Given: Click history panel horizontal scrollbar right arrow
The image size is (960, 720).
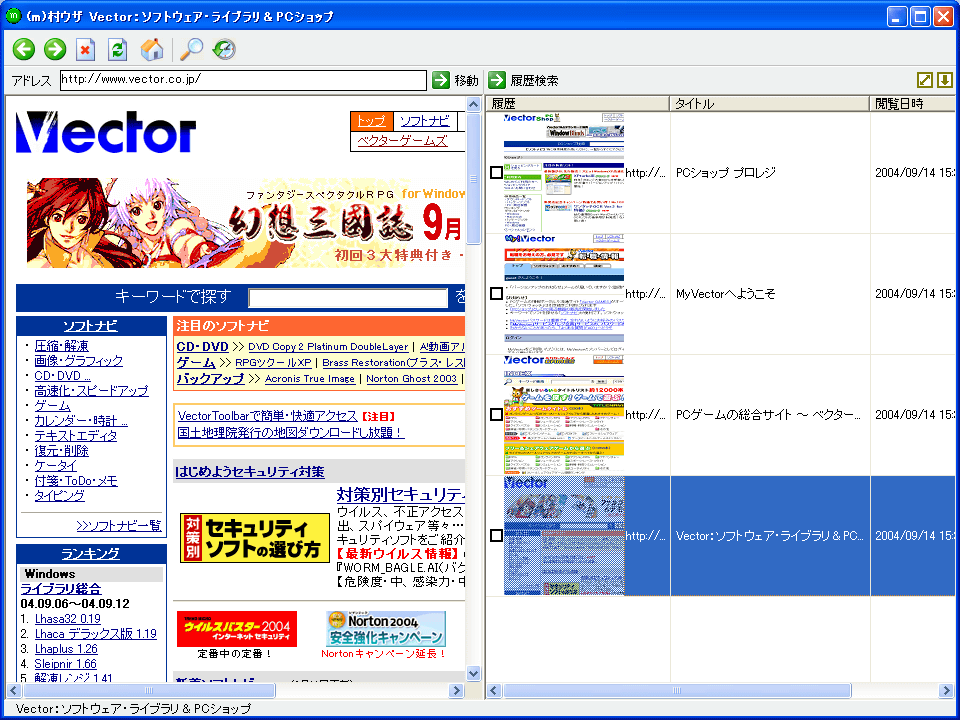Looking at the screenshot, I should tap(947, 691).
